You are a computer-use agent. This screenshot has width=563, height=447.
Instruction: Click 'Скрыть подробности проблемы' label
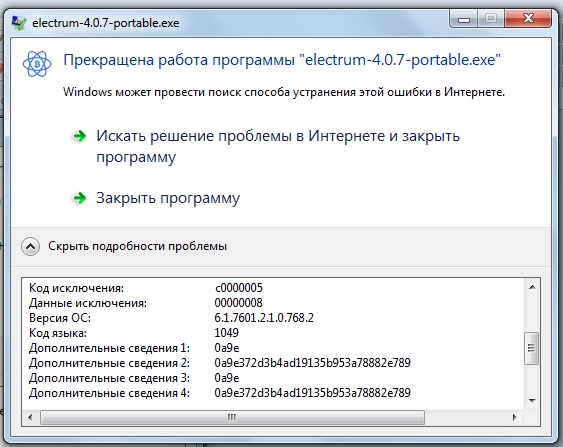pos(138,246)
